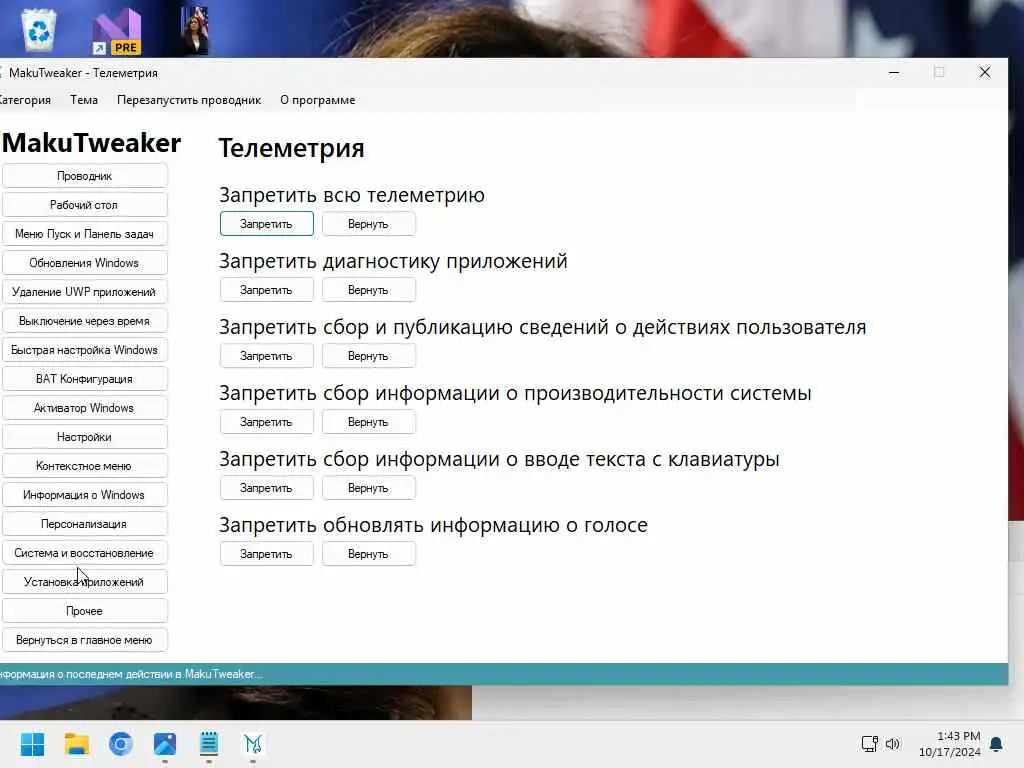Open the clock showing 1:43 PM

pyautogui.click(x=950, y=744)
